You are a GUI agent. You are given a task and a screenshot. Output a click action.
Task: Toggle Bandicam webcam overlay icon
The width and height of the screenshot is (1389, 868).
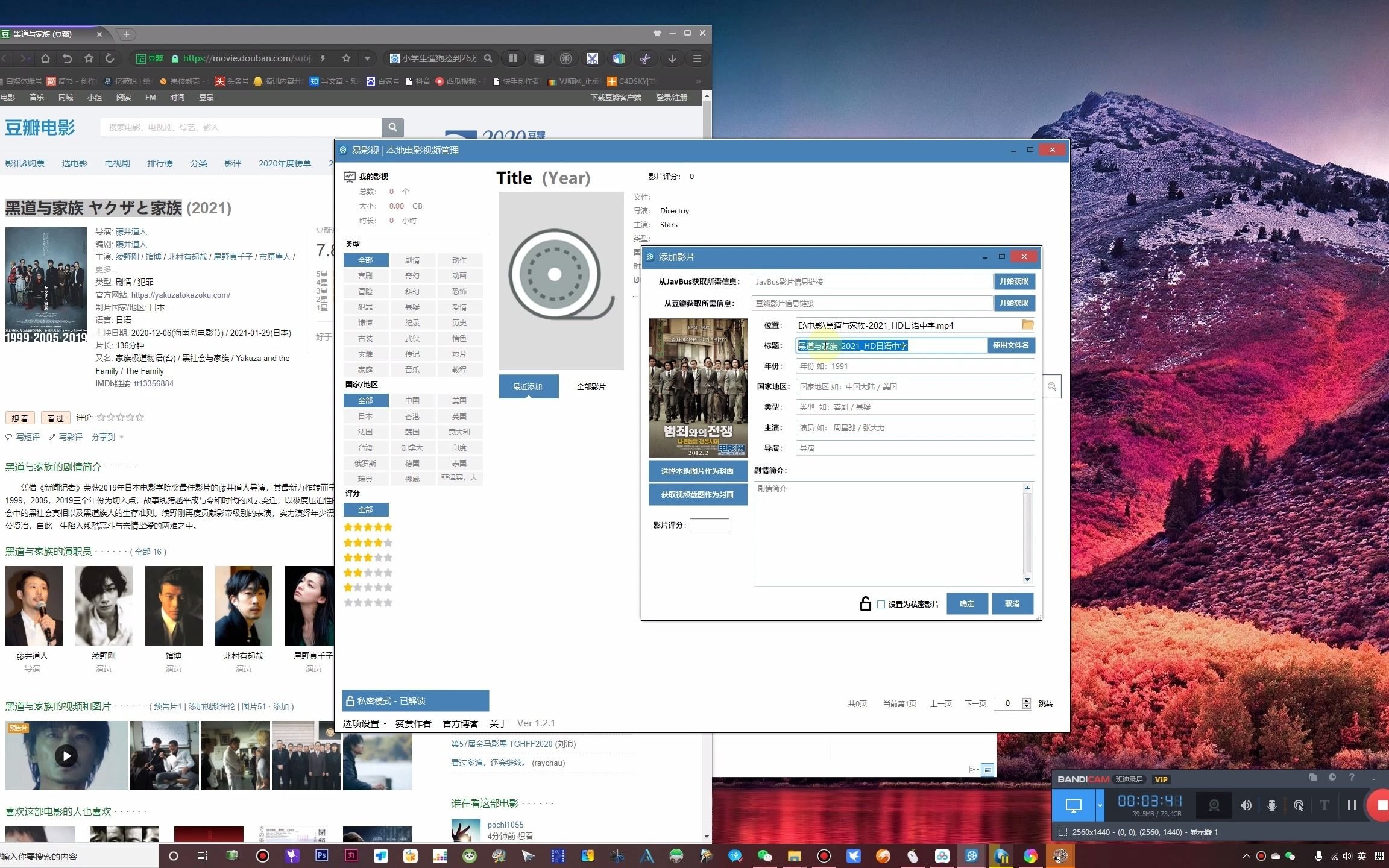[1214, 805]
